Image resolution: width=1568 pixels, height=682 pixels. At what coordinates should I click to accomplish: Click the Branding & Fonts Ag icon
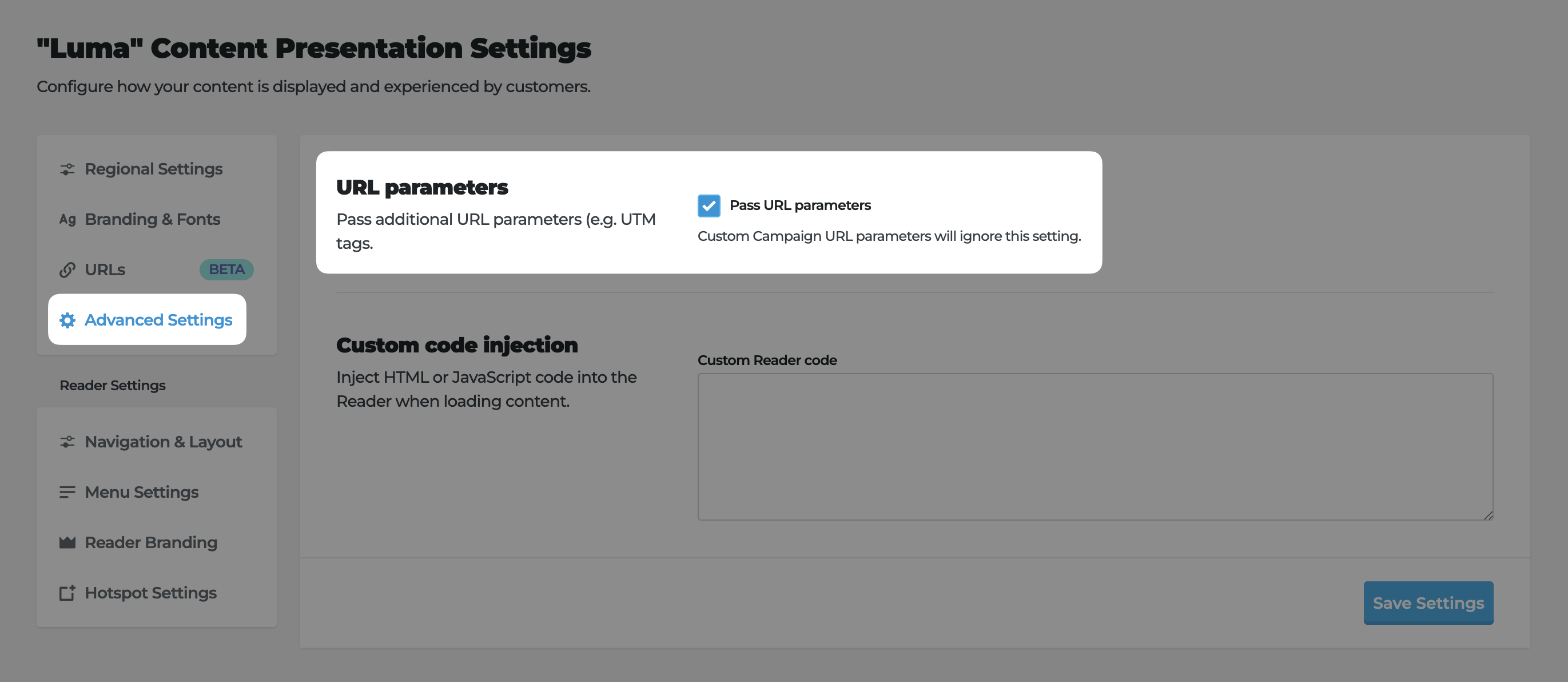coord(67,219)
